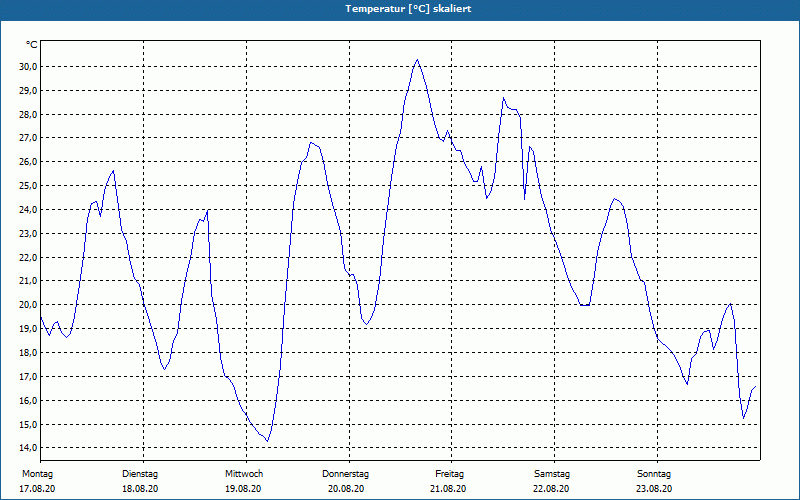
Task: Select the 22,0 y-axis value
Action: click(x=28, y=258)
